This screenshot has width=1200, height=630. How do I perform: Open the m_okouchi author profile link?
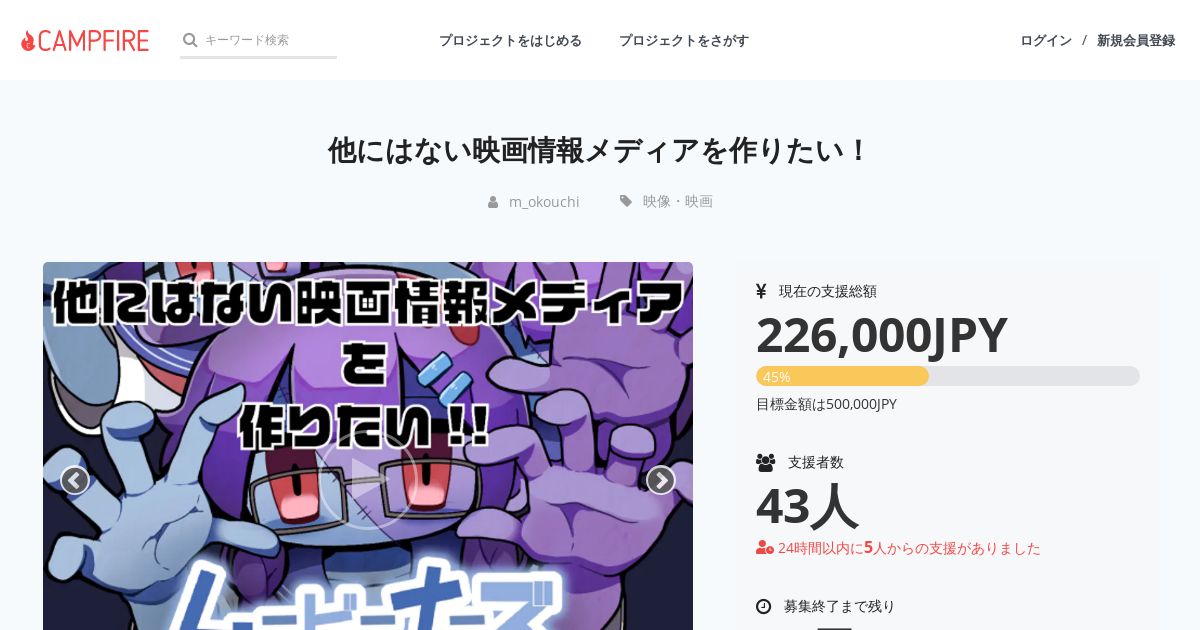coord(544,201)
